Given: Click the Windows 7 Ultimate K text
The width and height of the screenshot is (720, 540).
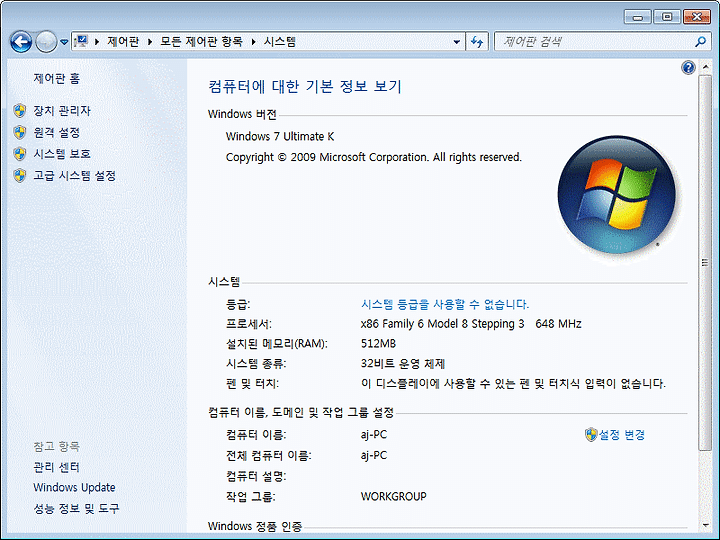Looking at the screenshot, I should (x=280, y=136).
